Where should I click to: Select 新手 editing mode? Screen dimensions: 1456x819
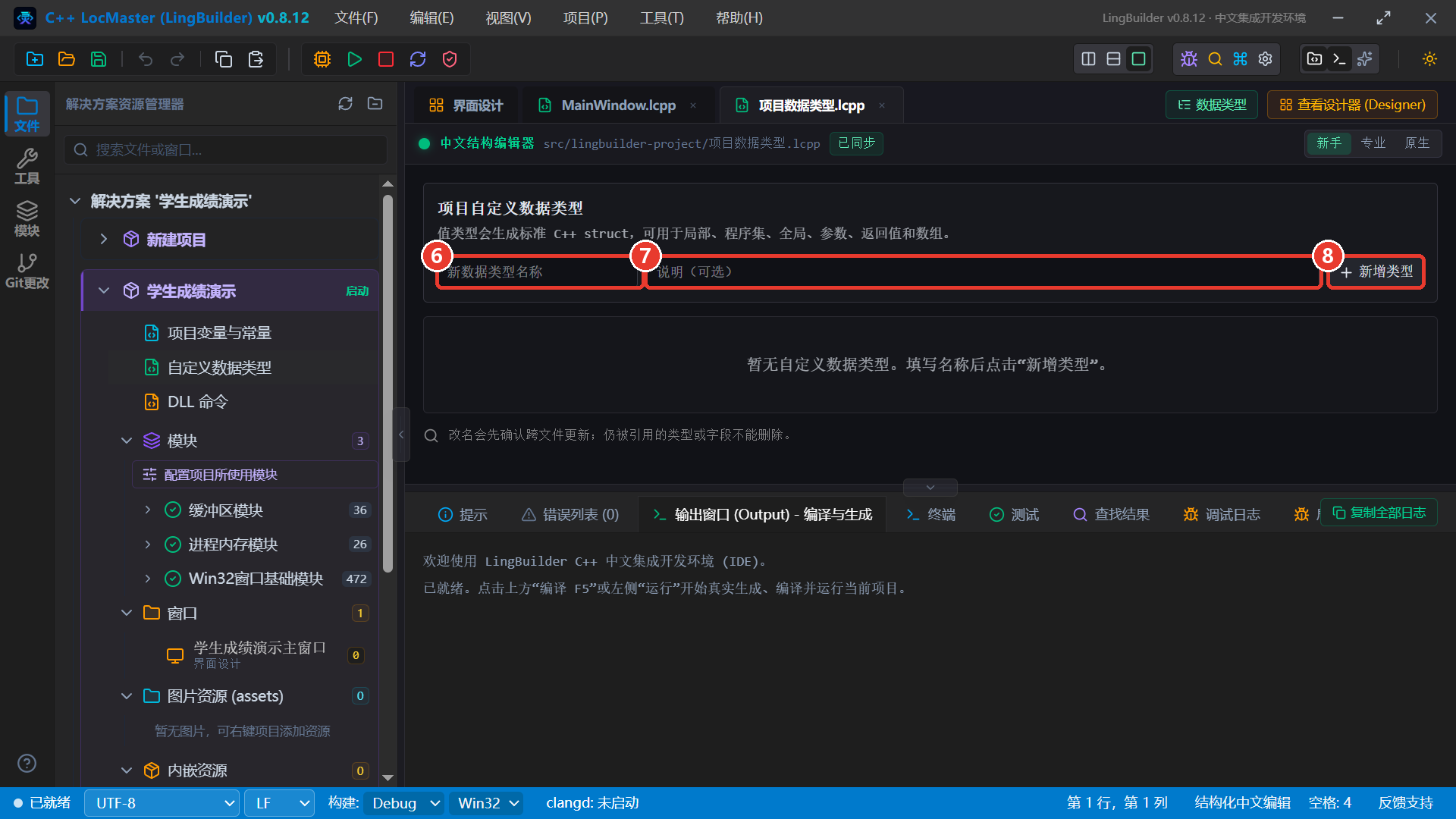click(x=1329, y=143)
